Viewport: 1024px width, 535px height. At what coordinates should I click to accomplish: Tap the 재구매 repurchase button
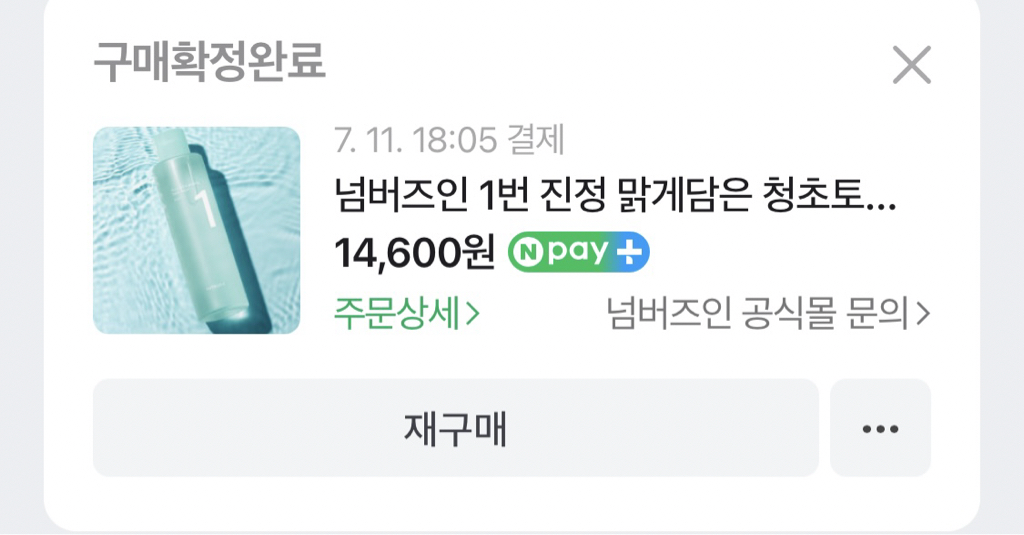pos(455,429)
